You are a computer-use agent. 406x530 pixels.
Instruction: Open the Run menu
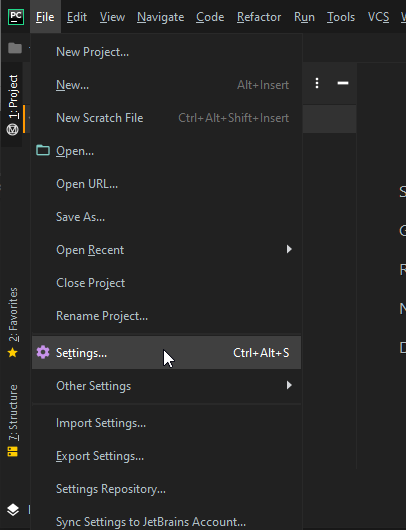(x=304, y=17)
